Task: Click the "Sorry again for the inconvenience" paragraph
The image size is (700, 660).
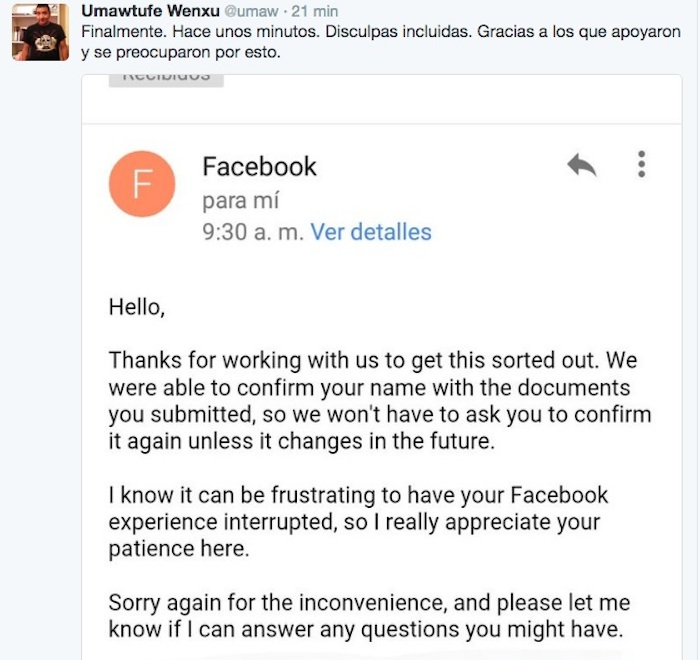Action: (368, 616)
